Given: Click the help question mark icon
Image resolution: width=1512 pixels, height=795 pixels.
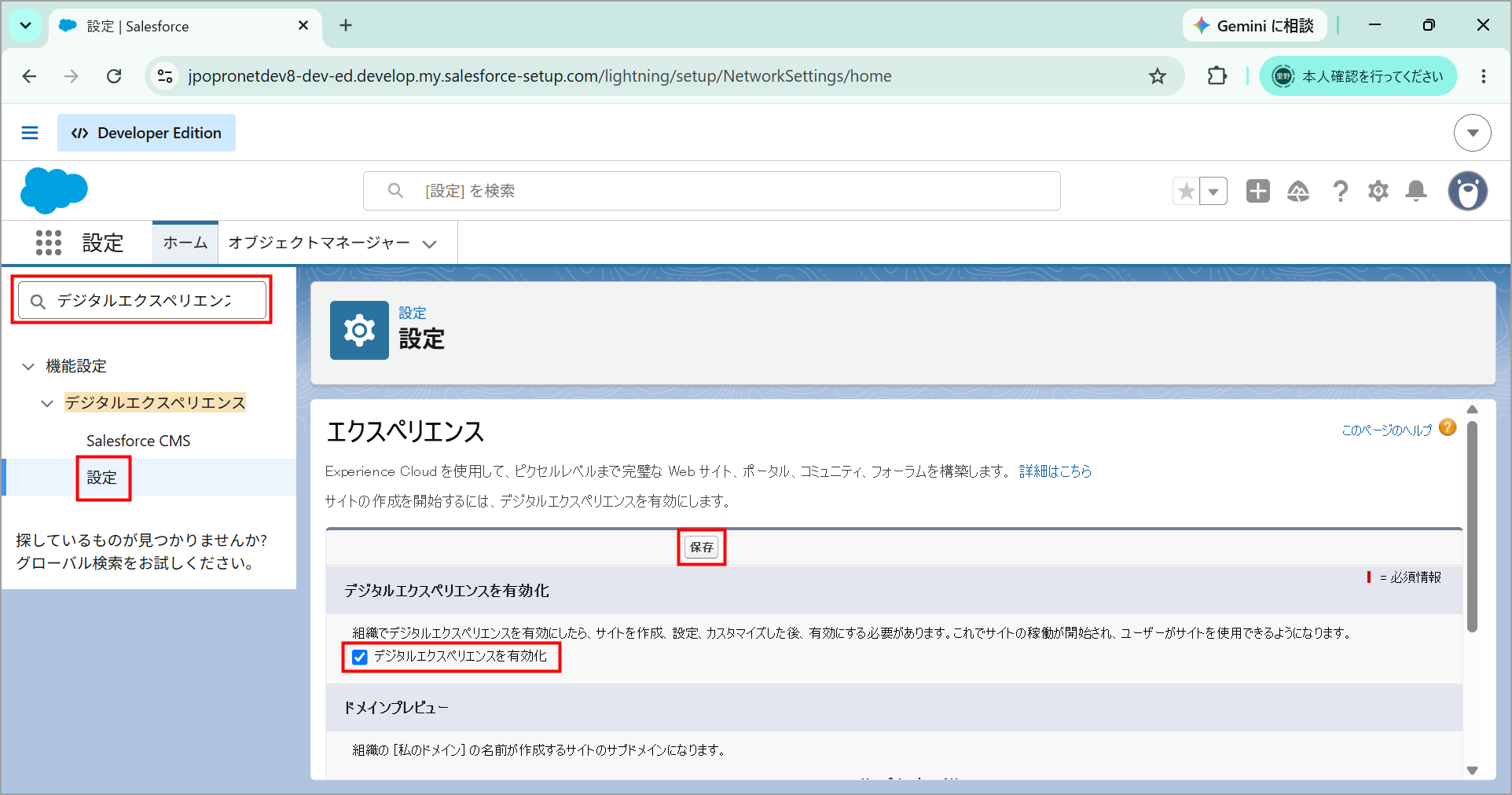Looking at the screenshot, I should tap(1340, 191).
